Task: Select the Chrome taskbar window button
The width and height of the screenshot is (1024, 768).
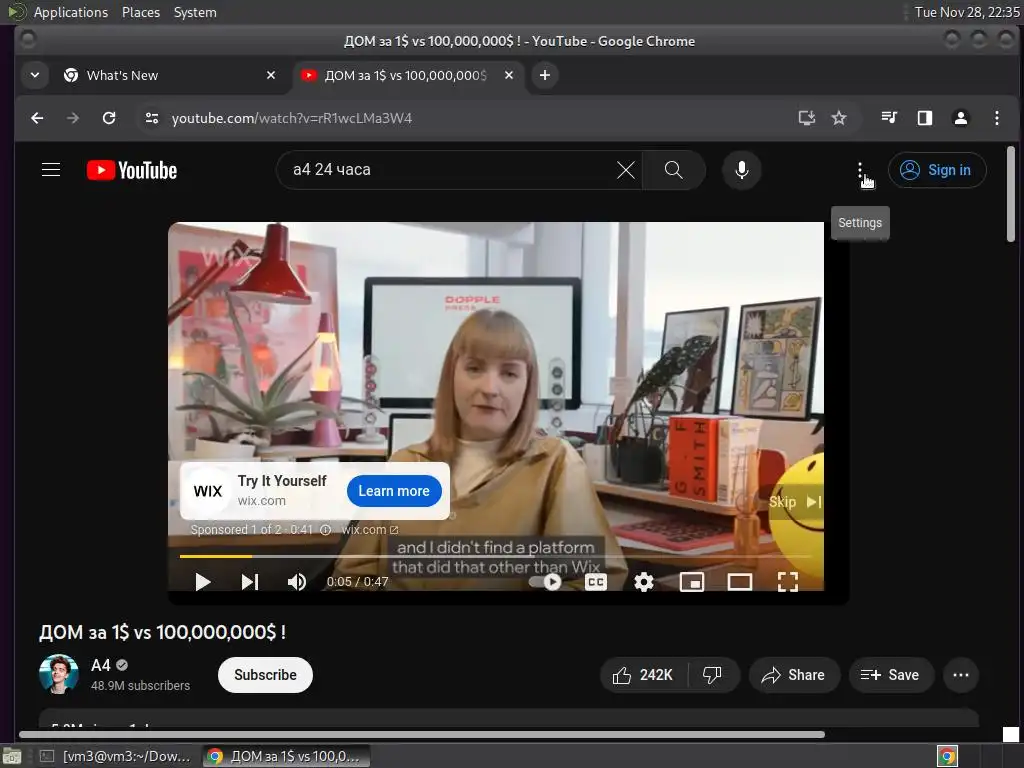Action: click(285, 756)
